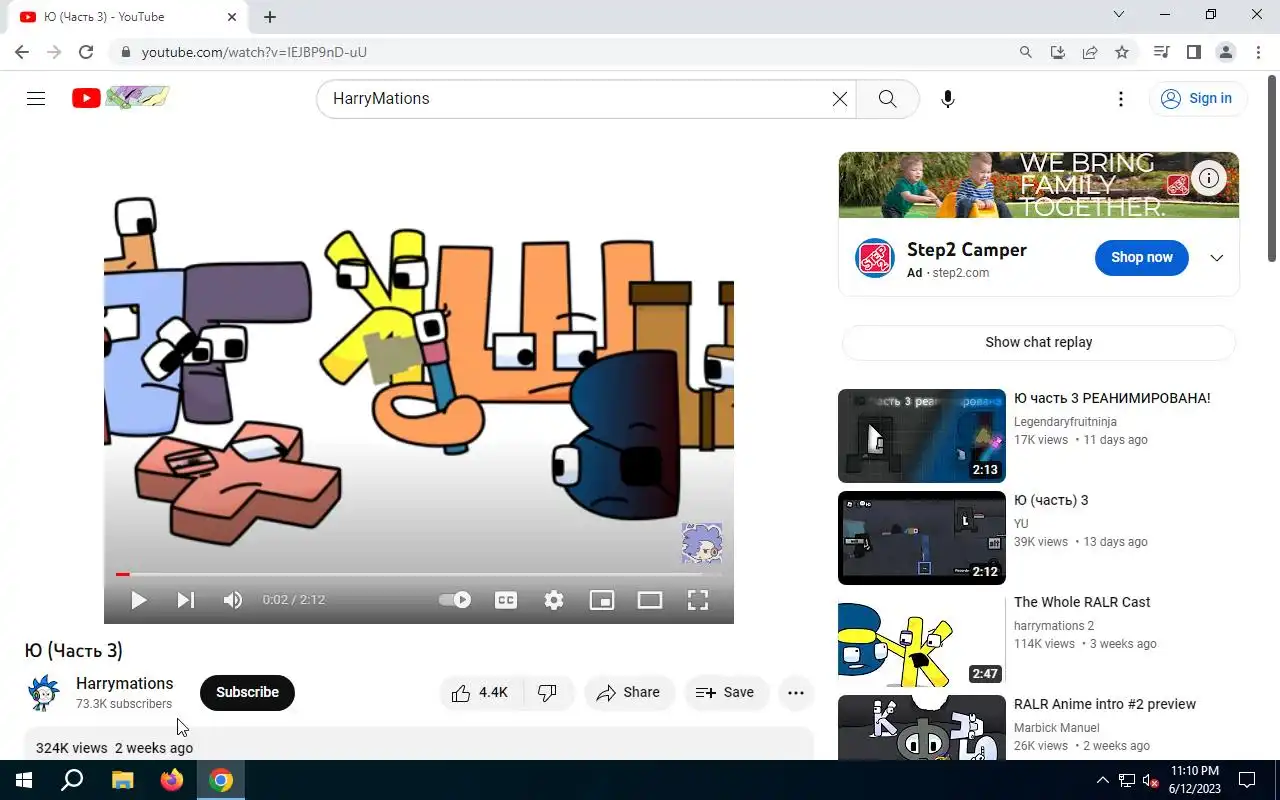
Task: Open thumbnail of Ю часть 3 РЕАНИМИРОВАНА
Action: tap(922, 436)
